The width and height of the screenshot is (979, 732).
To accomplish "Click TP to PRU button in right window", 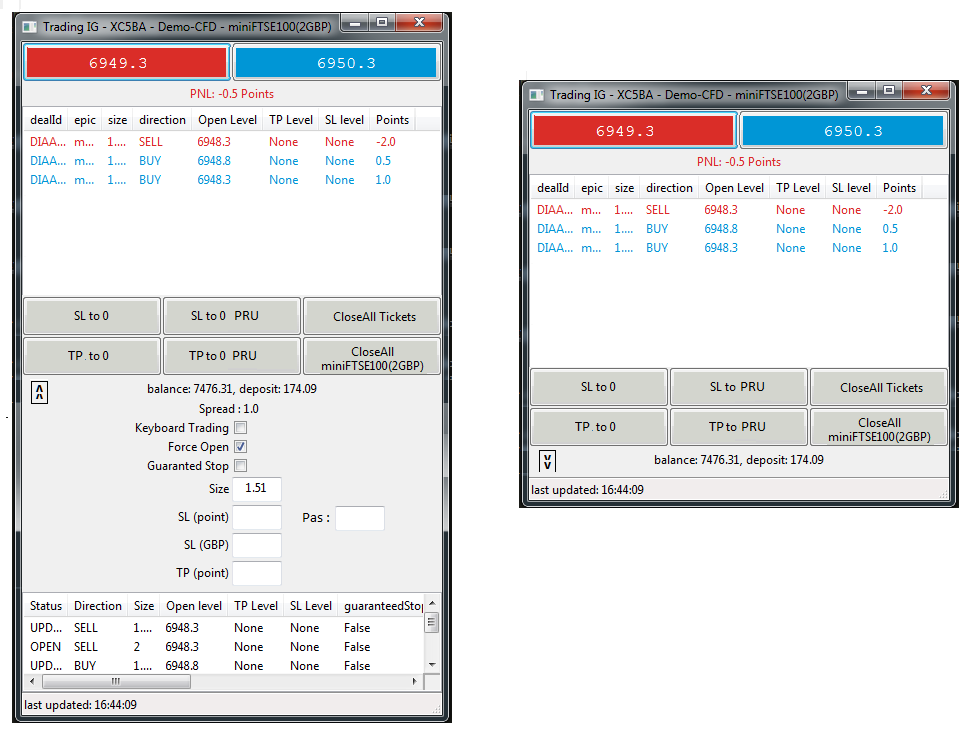I will point(739,427).
